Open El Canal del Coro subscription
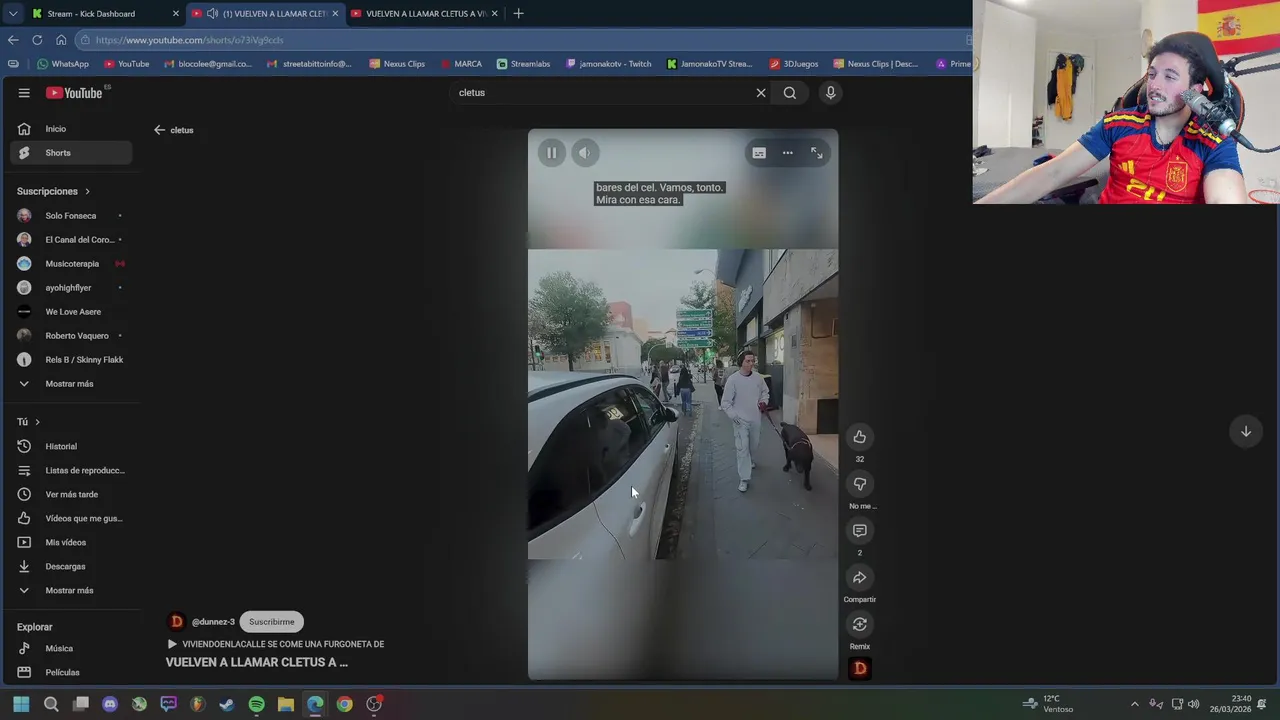This screenshot has height=720, width=1280. 70,240
